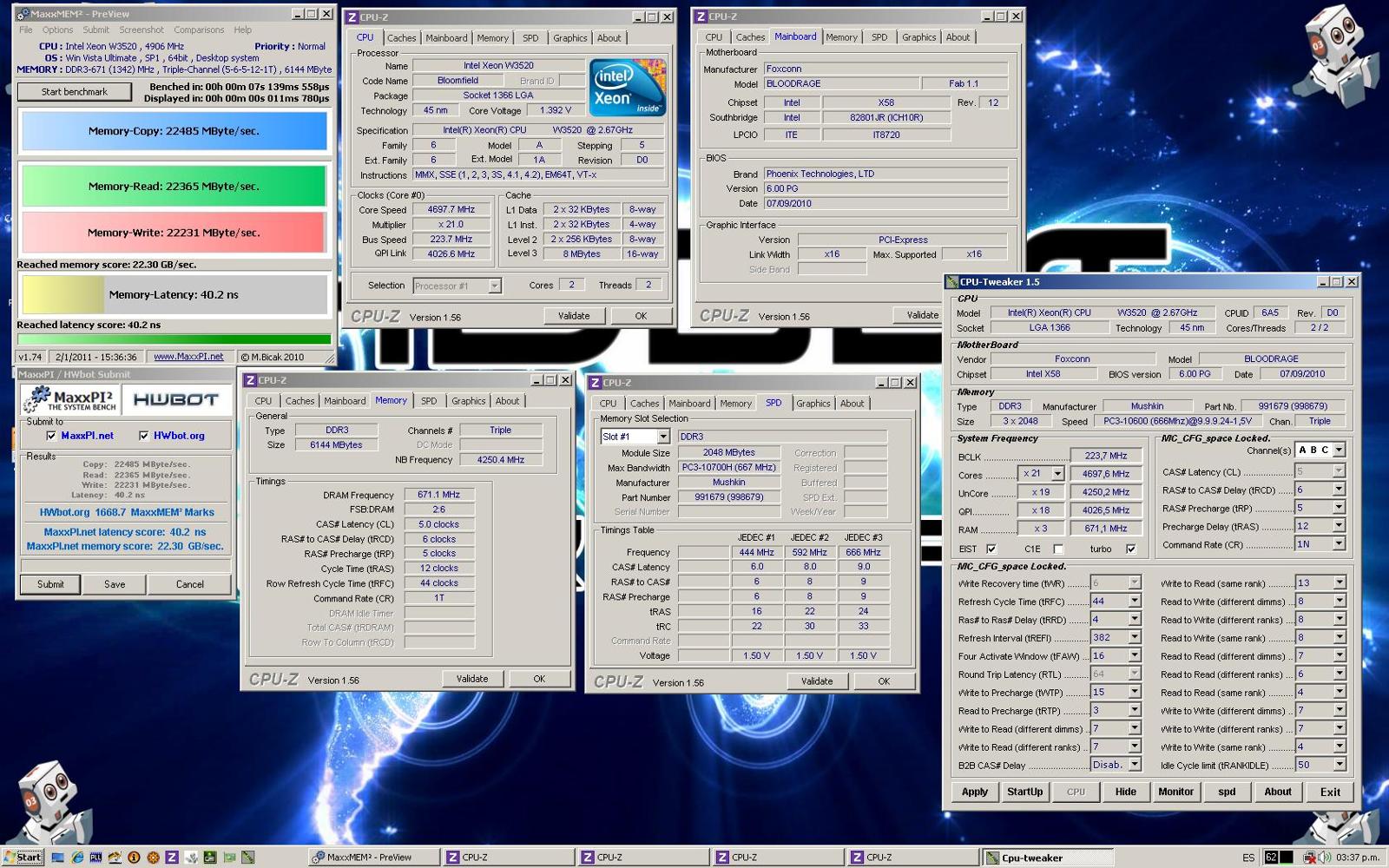The image size is (1389, 868).
Task: Click the 03:37 p.m. system clock
Action: [1358, 858]
